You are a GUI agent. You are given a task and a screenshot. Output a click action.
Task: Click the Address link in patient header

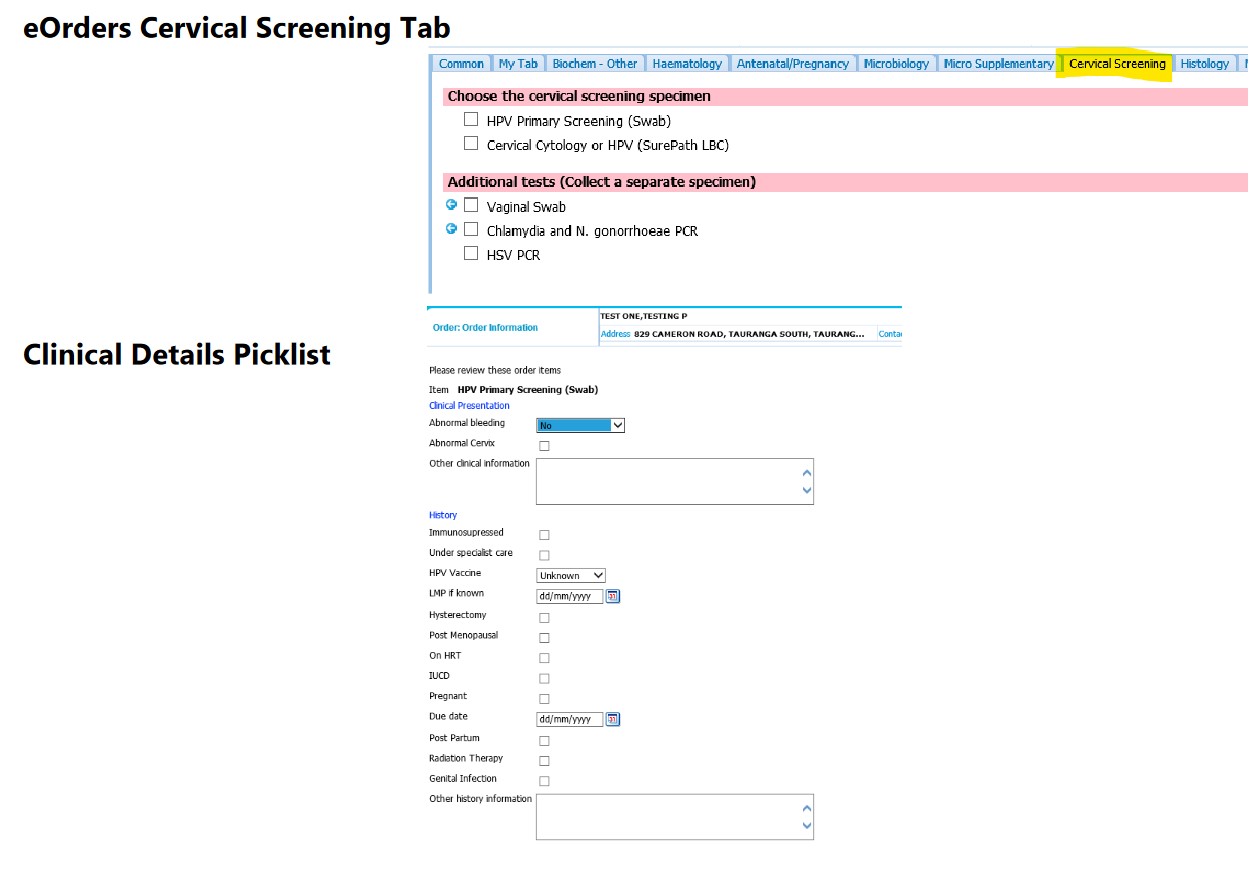click(x=615, y=334)
